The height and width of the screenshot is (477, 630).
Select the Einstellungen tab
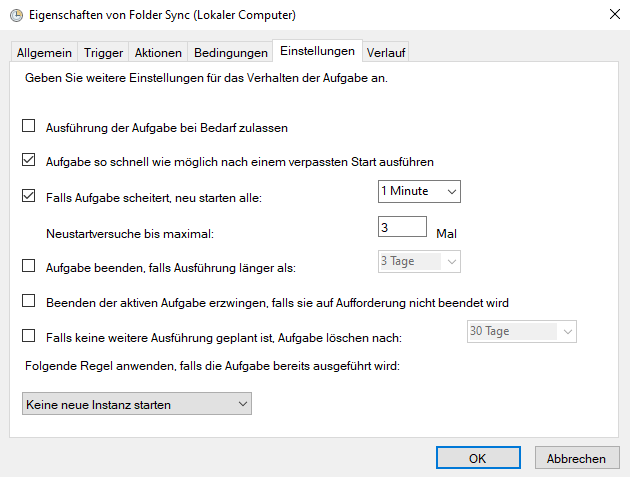317,51
